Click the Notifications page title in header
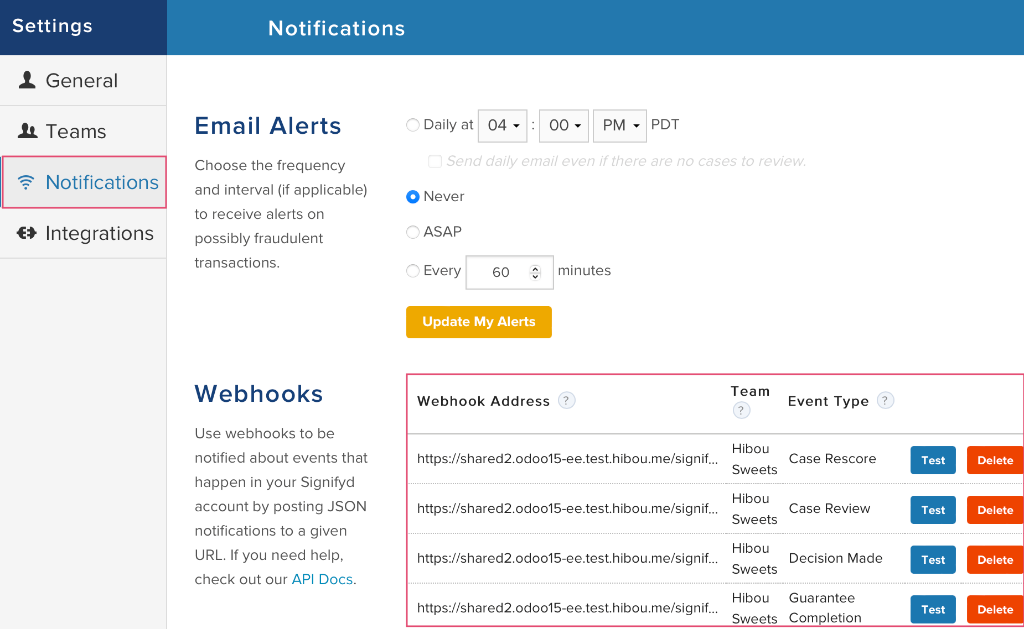The image size is (1024, 629). coord(336,28)
